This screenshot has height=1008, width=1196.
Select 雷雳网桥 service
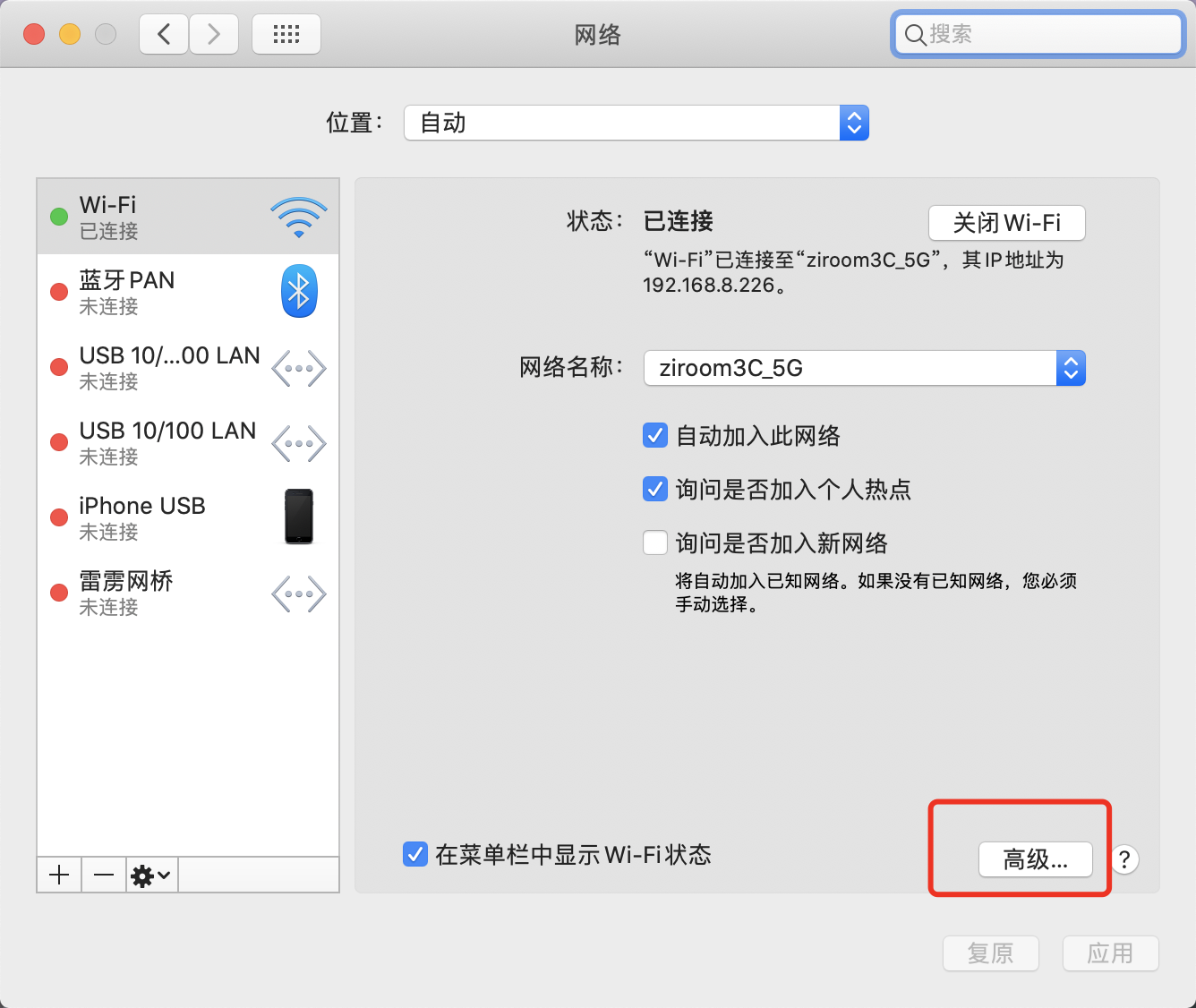tap(188, 593)
